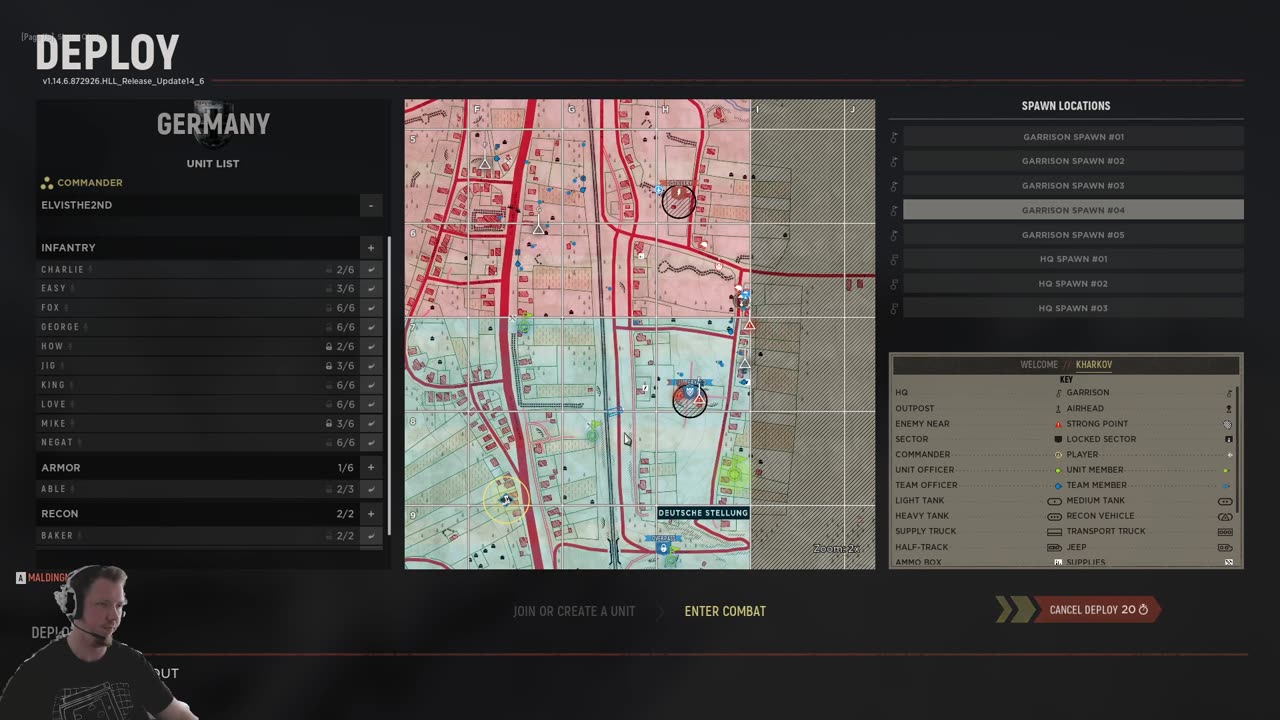Click garrison triangle marker in grid G6
This screenshot has height=720, width=1280.
(x=538, y=229)
